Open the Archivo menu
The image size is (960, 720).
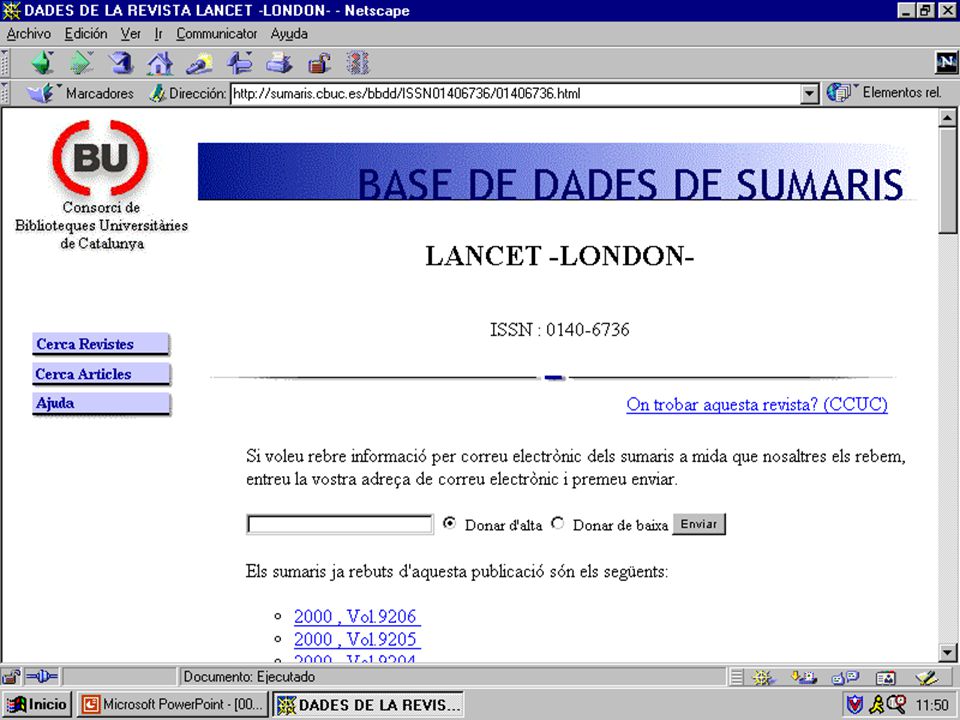[x=29, y=34]
